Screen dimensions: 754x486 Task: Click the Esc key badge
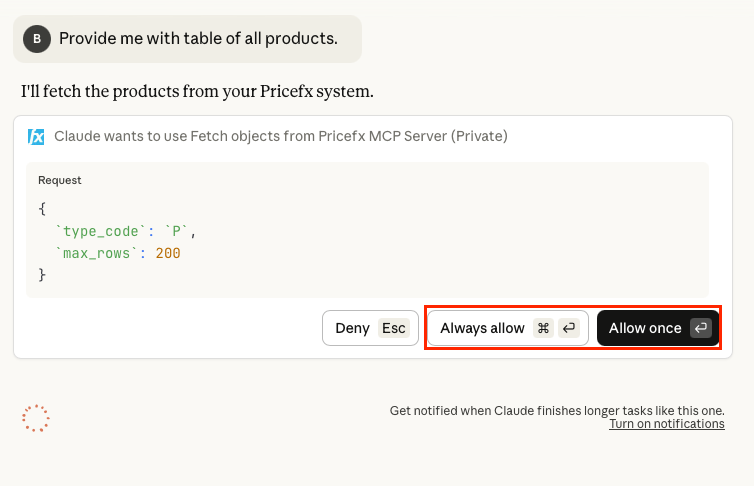(x=394, y=328)
